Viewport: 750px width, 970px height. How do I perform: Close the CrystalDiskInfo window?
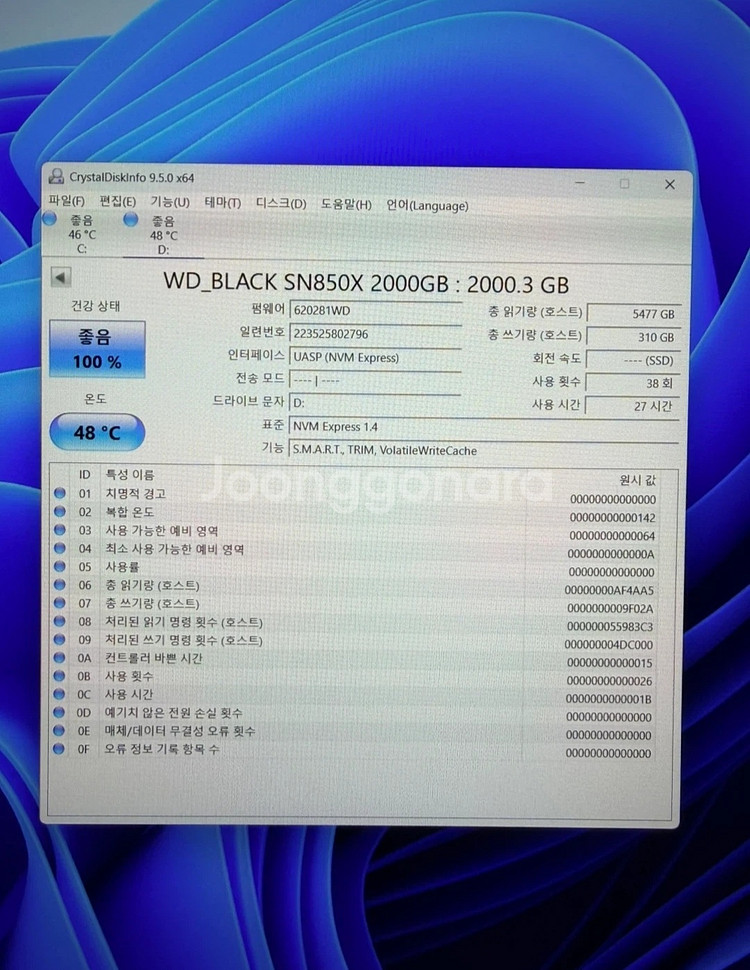tap(670, 184)
